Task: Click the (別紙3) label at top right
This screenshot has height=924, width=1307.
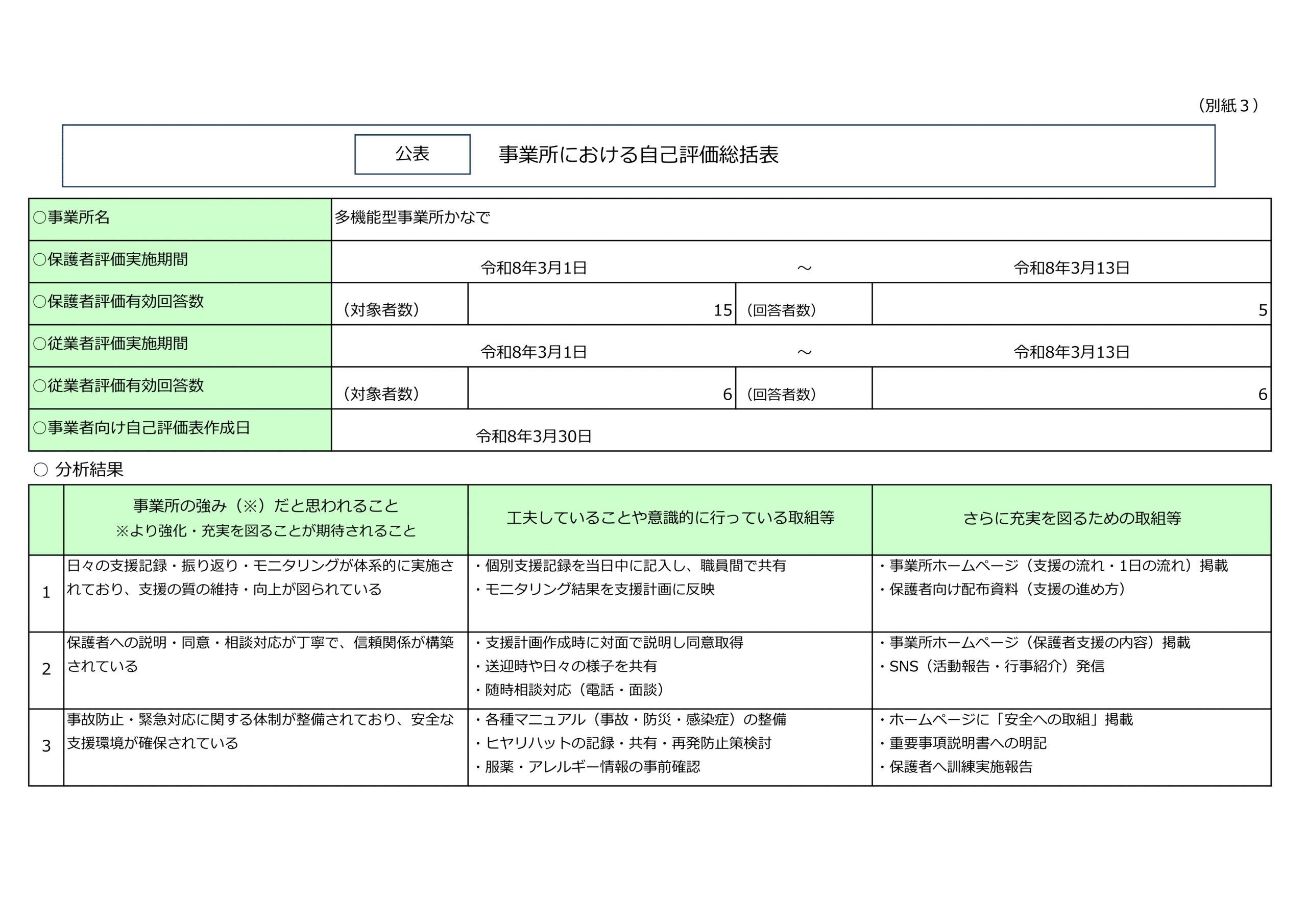Action: (x=1227, y=106)
